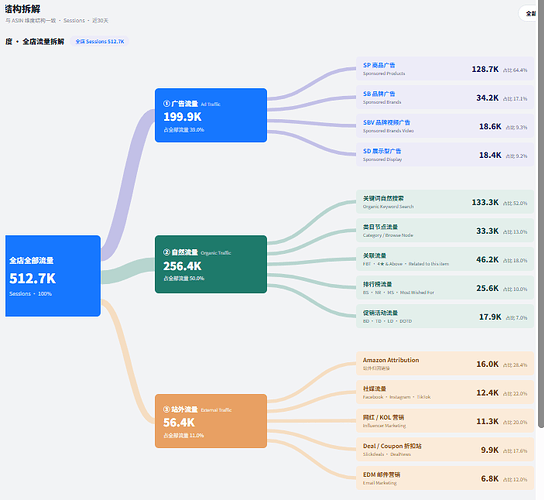Click the 关联流量 46.2K row
Viewport: 544px width, 500px height.
click(445, 259)
